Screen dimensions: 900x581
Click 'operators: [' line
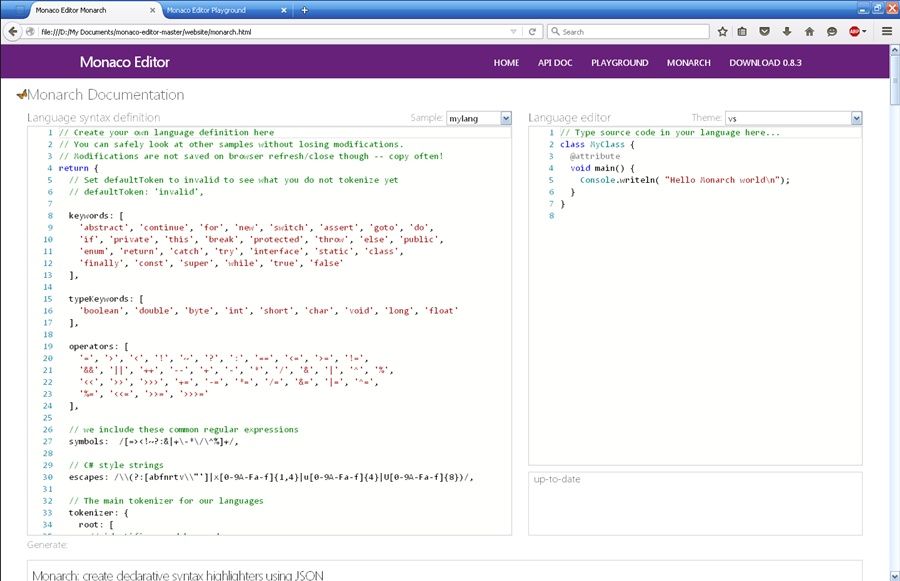(99, 346)
